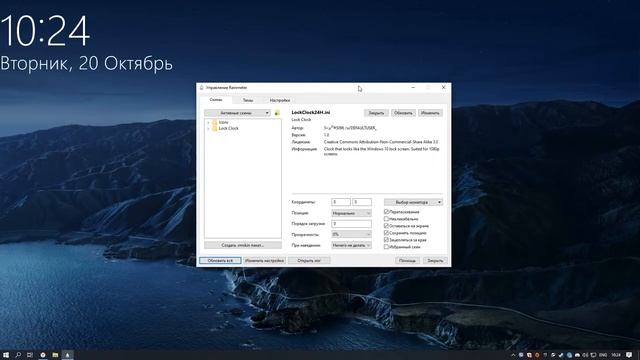The image size is (640, 360).
Task: Open the Позиция dropdown
Action: coord(351,213)
